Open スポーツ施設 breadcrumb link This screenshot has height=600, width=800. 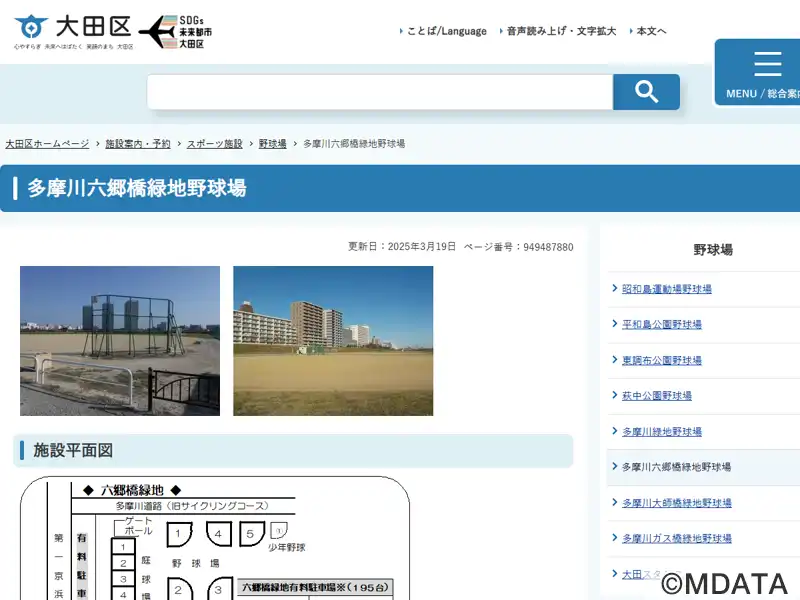point(214,144)
